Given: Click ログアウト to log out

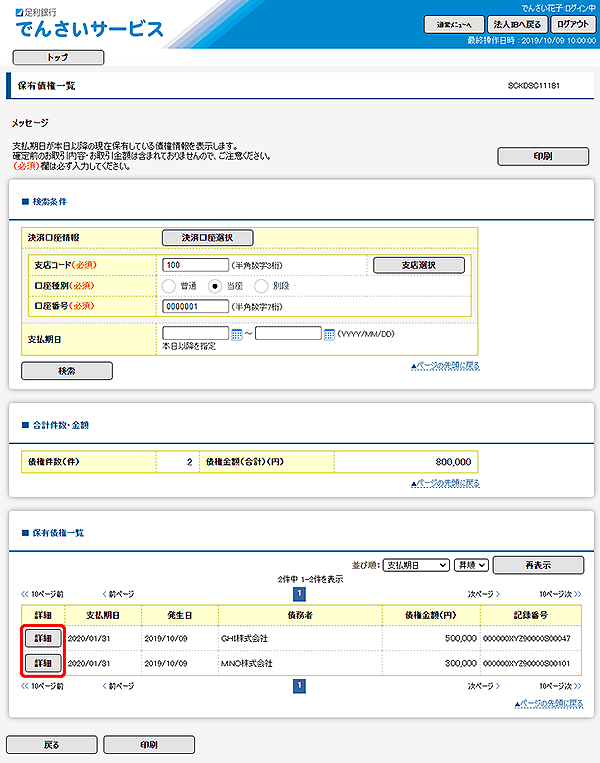Looking at the screenshot, I should click(x=573, y=24).
